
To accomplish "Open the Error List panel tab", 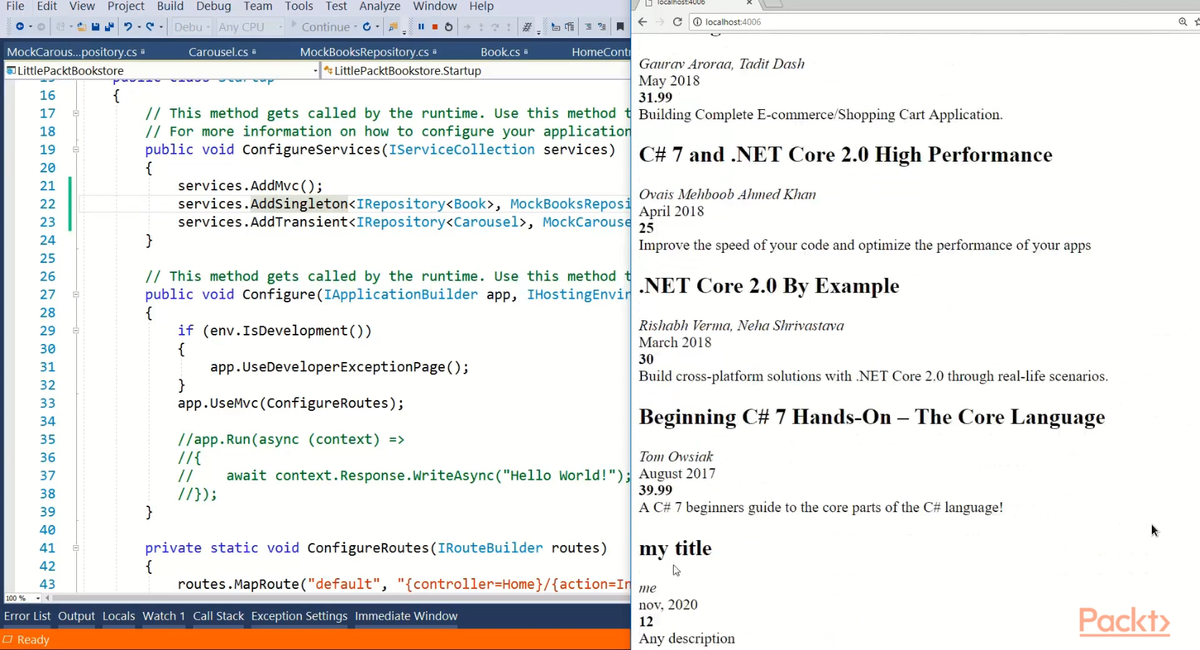I will [27, 616].
